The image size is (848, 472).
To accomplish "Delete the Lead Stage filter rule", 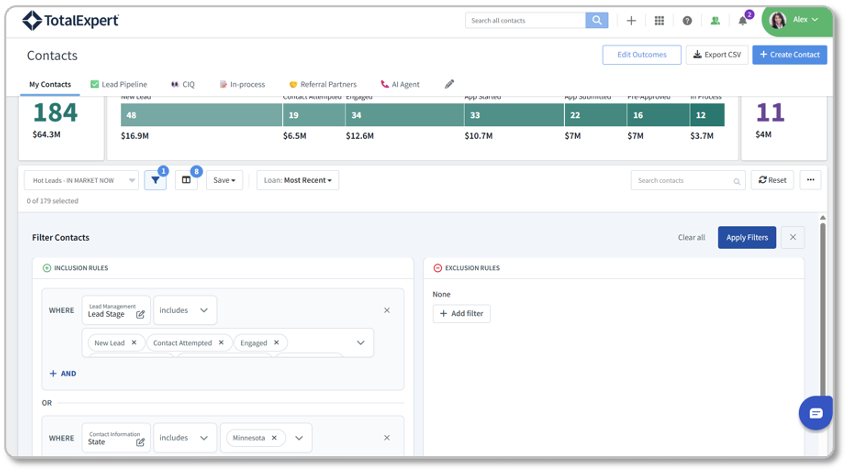I will (x=387, y=310).
